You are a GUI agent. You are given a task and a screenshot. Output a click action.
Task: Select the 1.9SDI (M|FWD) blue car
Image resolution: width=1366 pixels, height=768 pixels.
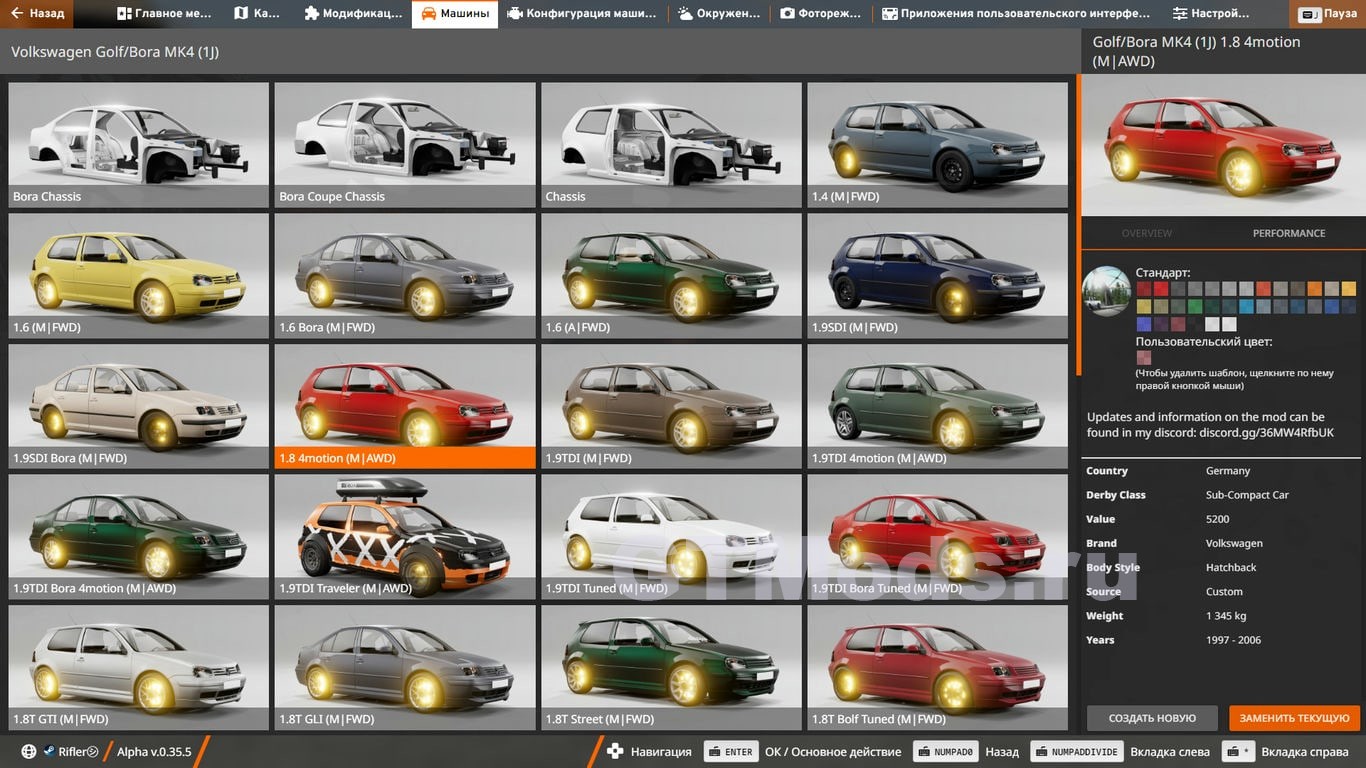937,276
